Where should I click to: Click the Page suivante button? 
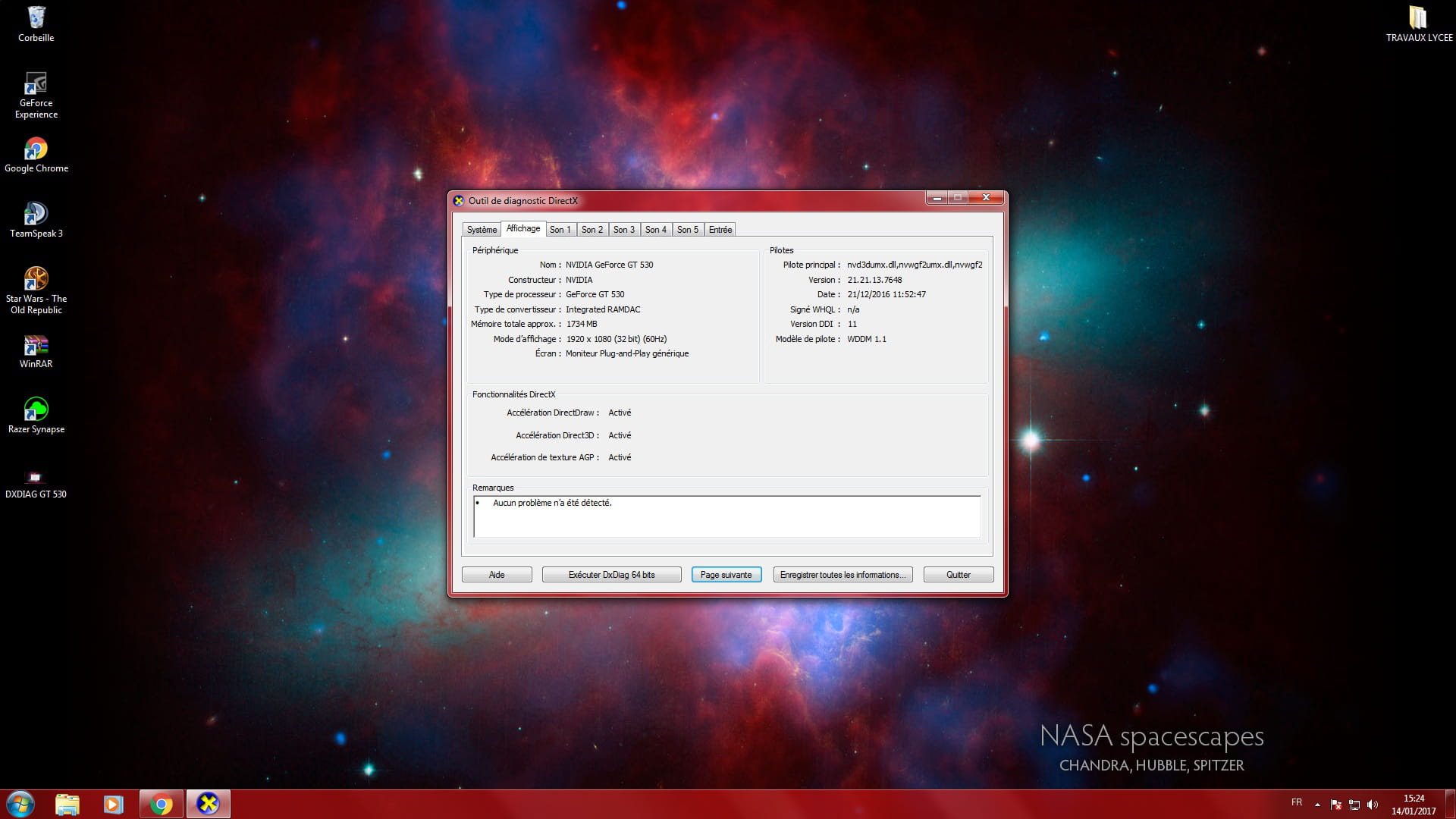coord(726,575)
